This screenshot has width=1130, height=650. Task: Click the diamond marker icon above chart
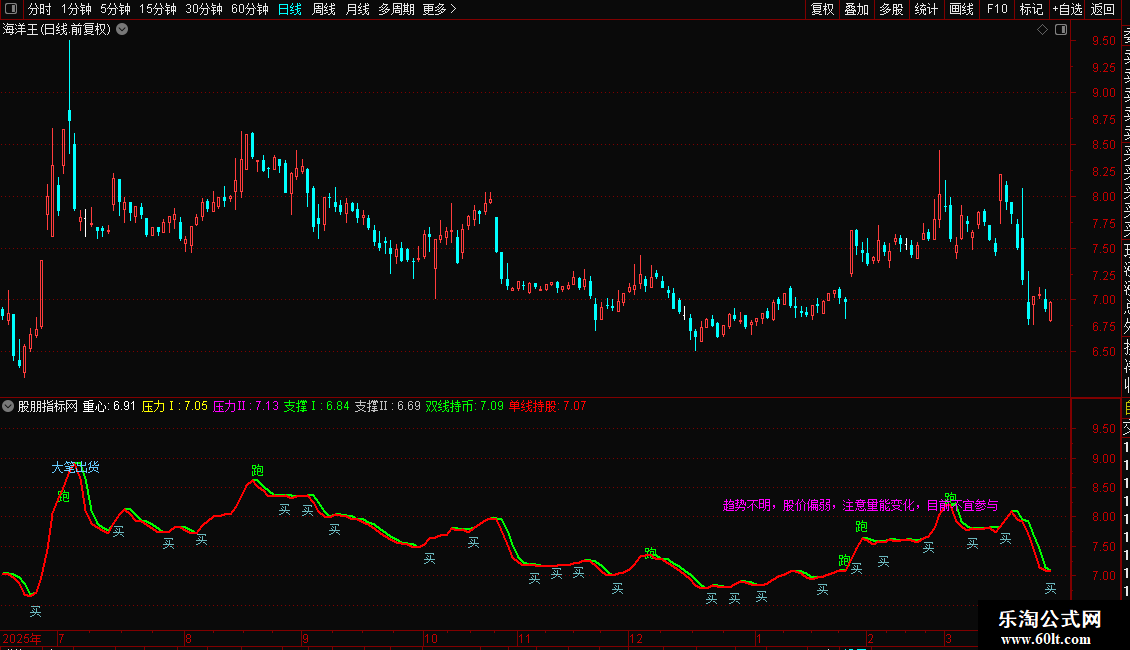pyautogui.click(x=1042, y=30)
